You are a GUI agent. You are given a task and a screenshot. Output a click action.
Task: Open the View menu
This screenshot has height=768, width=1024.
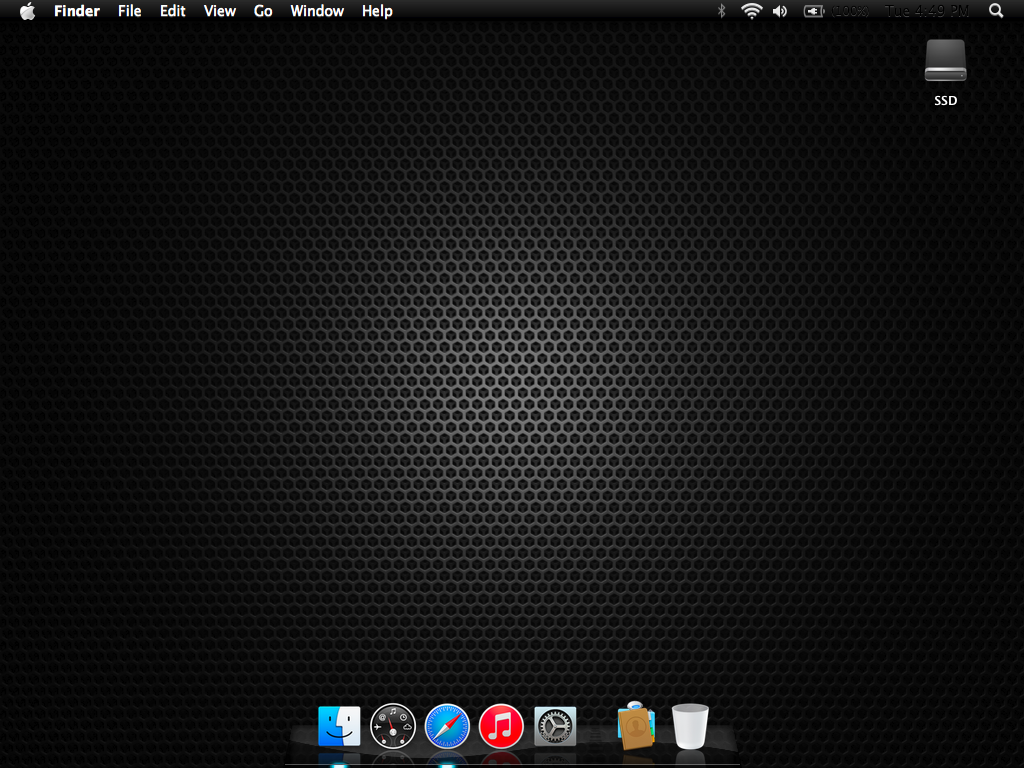219,11
